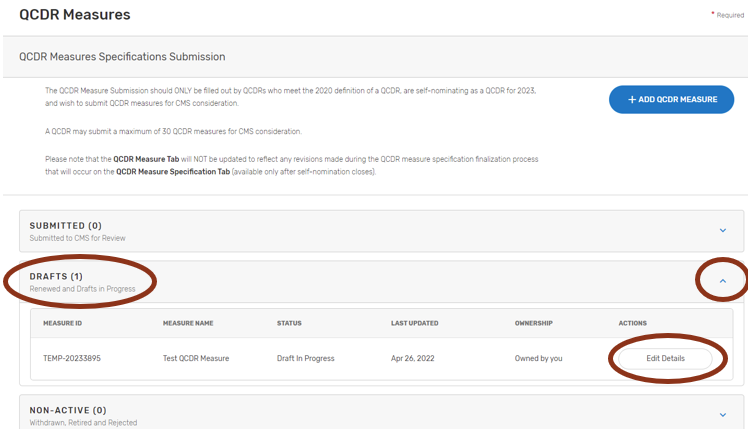Click the Test QCDR Measure name
The height and width of the screenshot is (435, 748).
pyautogui.click(x=196, y=358)
